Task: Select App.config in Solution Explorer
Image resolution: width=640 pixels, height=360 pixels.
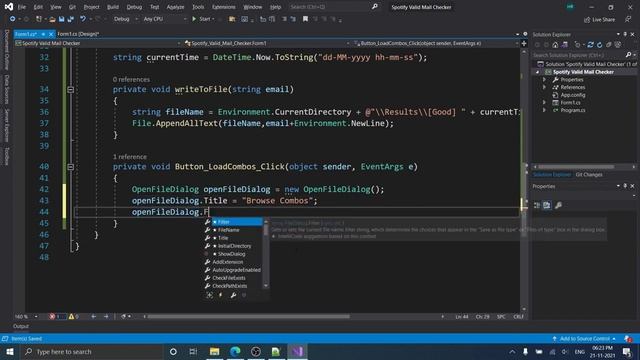Action: [573, 95]
